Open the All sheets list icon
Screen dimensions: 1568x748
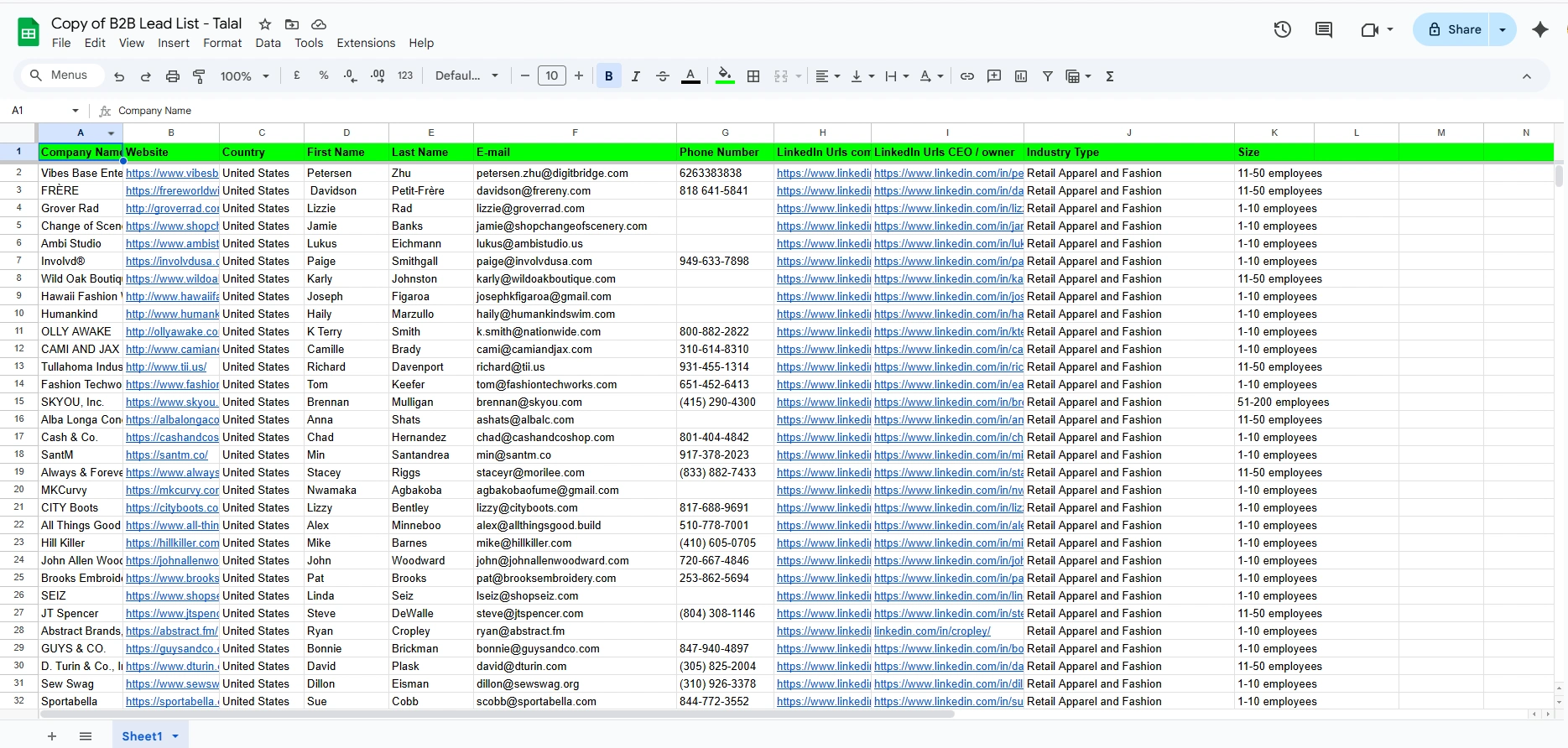pos(86,736)
